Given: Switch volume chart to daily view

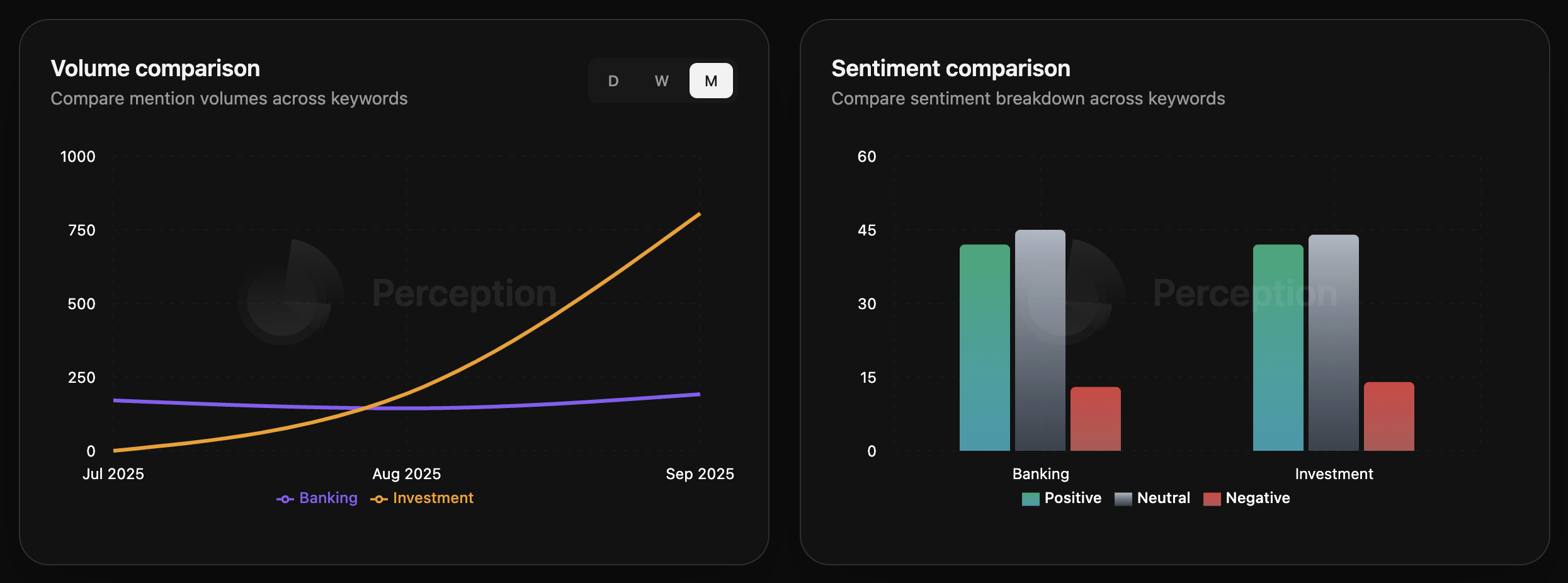Looking at the screenshot, I should click(613, 81).
